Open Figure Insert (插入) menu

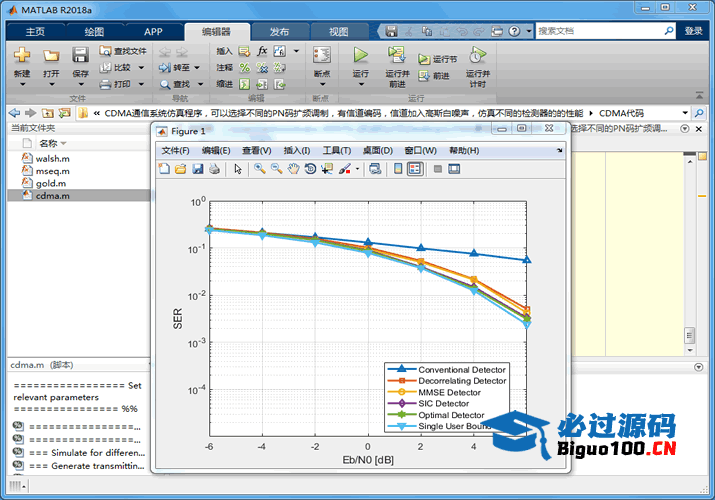pyautogui.click(x=297, y=150)
